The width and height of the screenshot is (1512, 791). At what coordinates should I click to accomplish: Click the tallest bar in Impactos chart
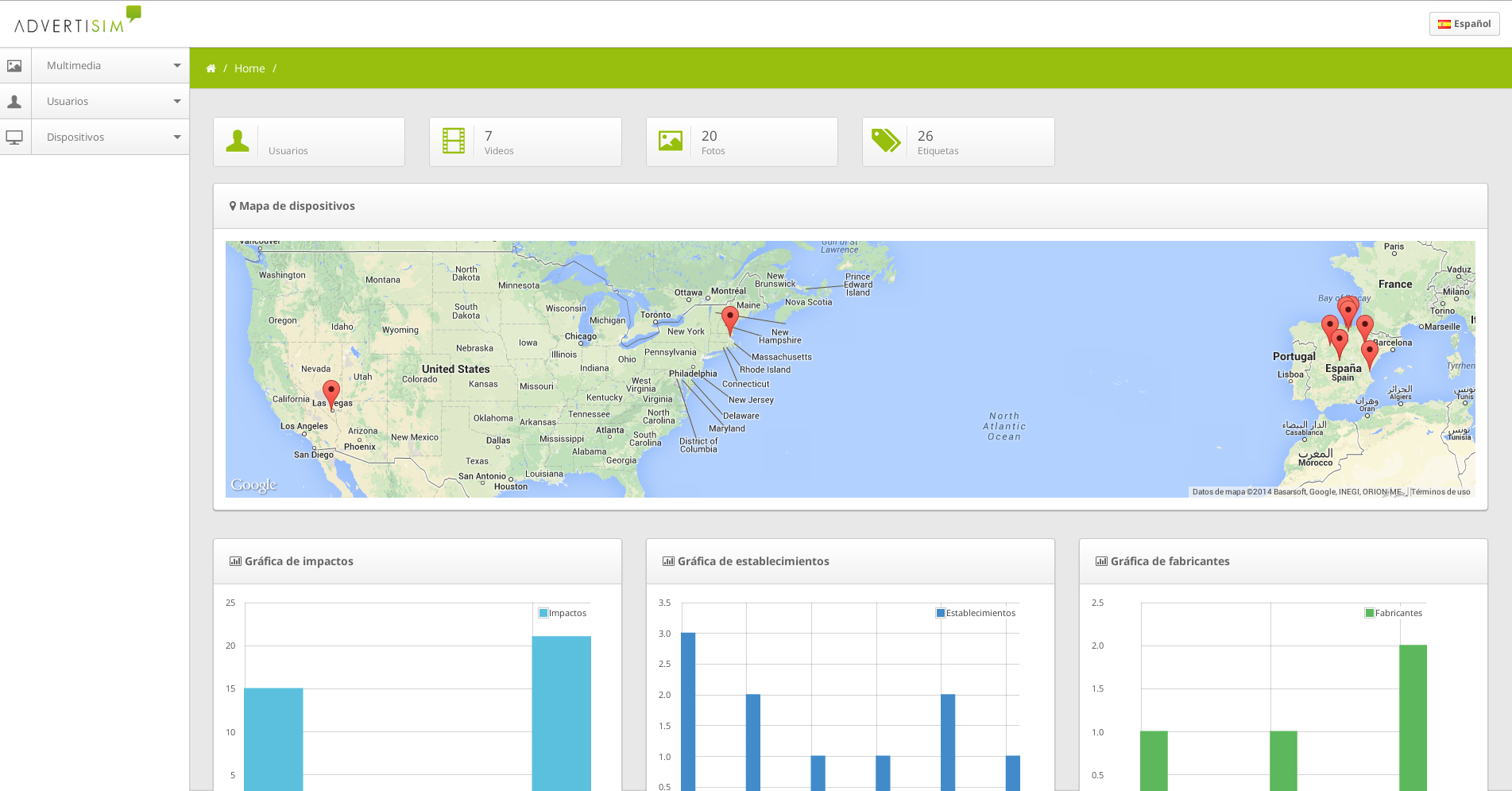pyautogui.click(x=562, y=713)
